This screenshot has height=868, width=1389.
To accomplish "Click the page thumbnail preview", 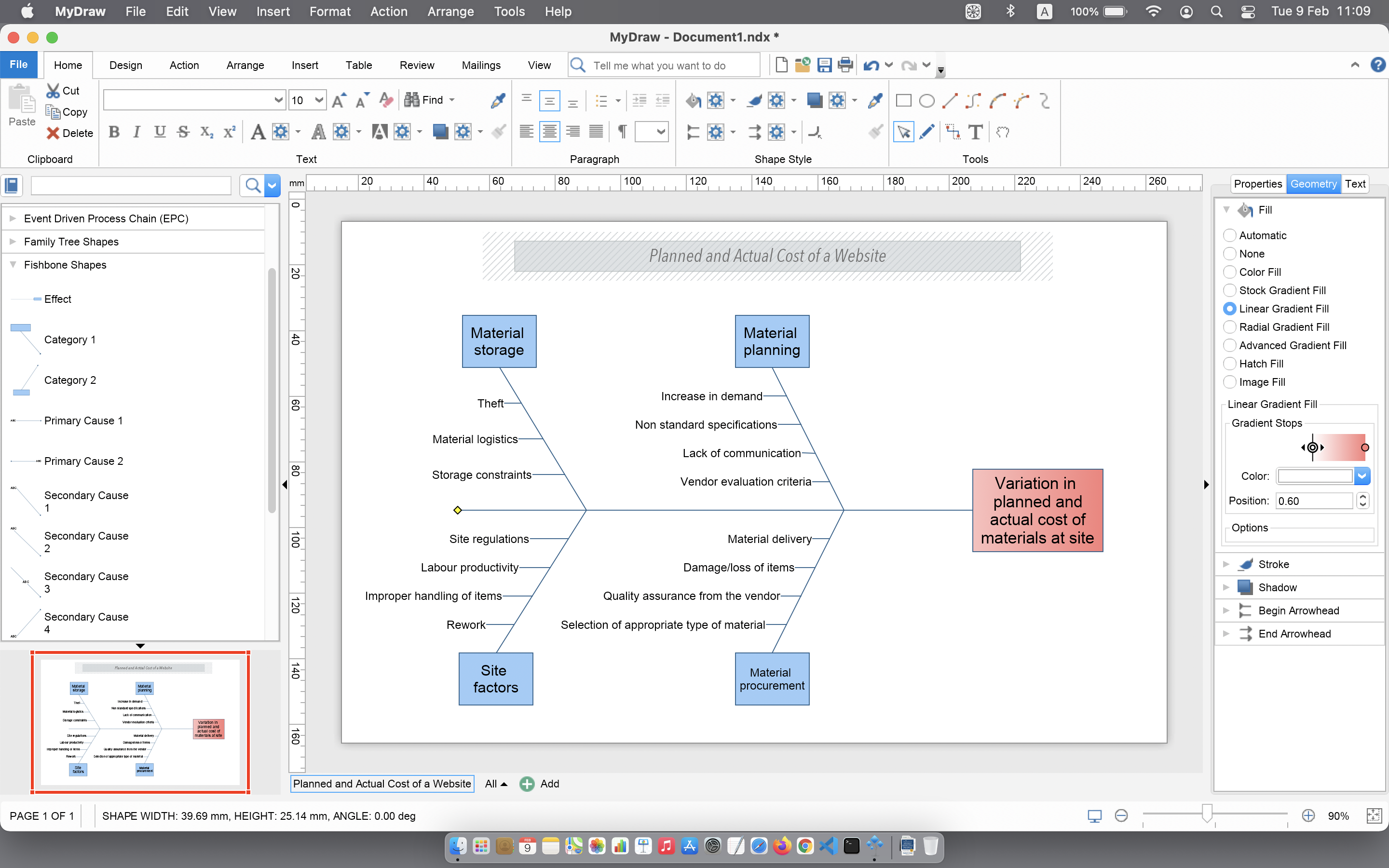I will click(x=140, y=722).
